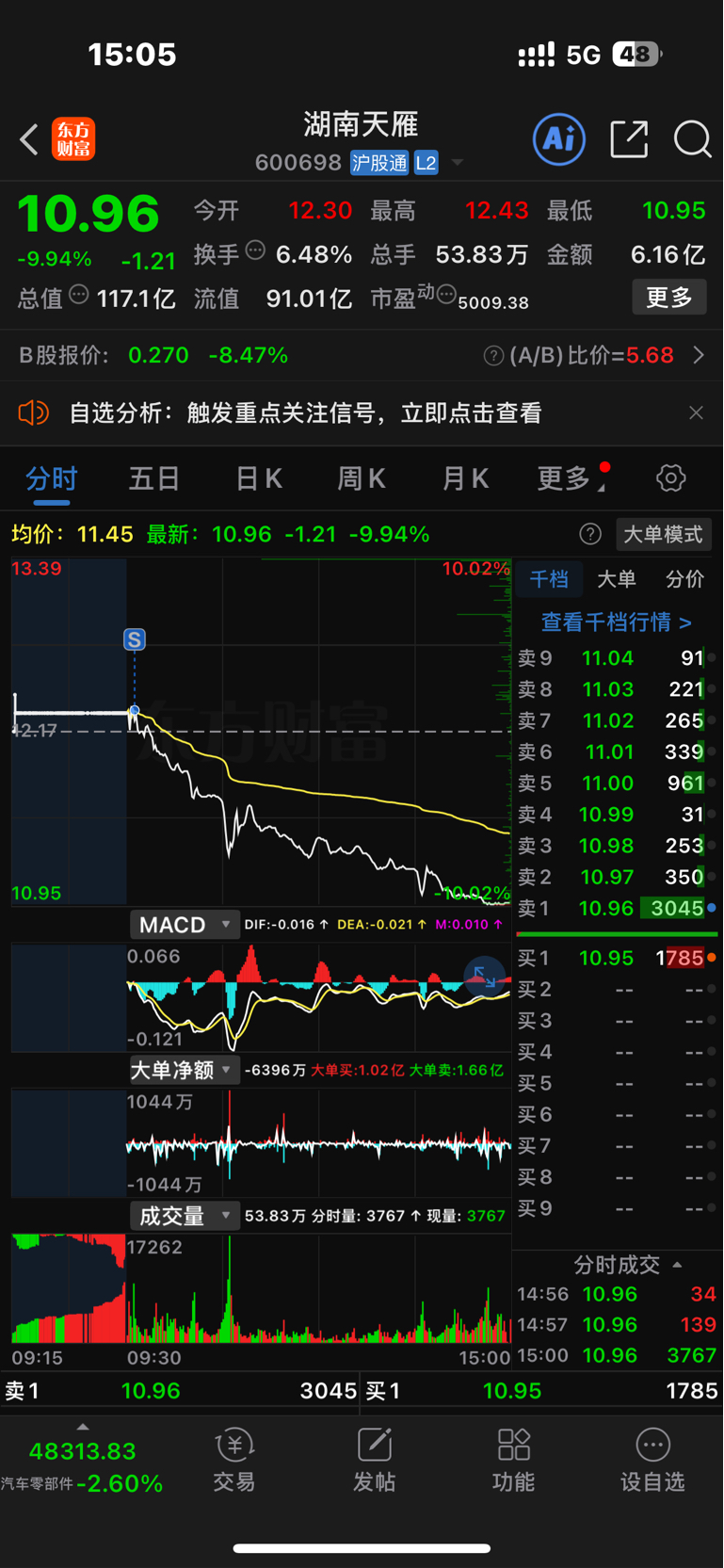Open the 沪股通 badge
The width and height of the screenshot is (724, 1568).
pos(380,163)
